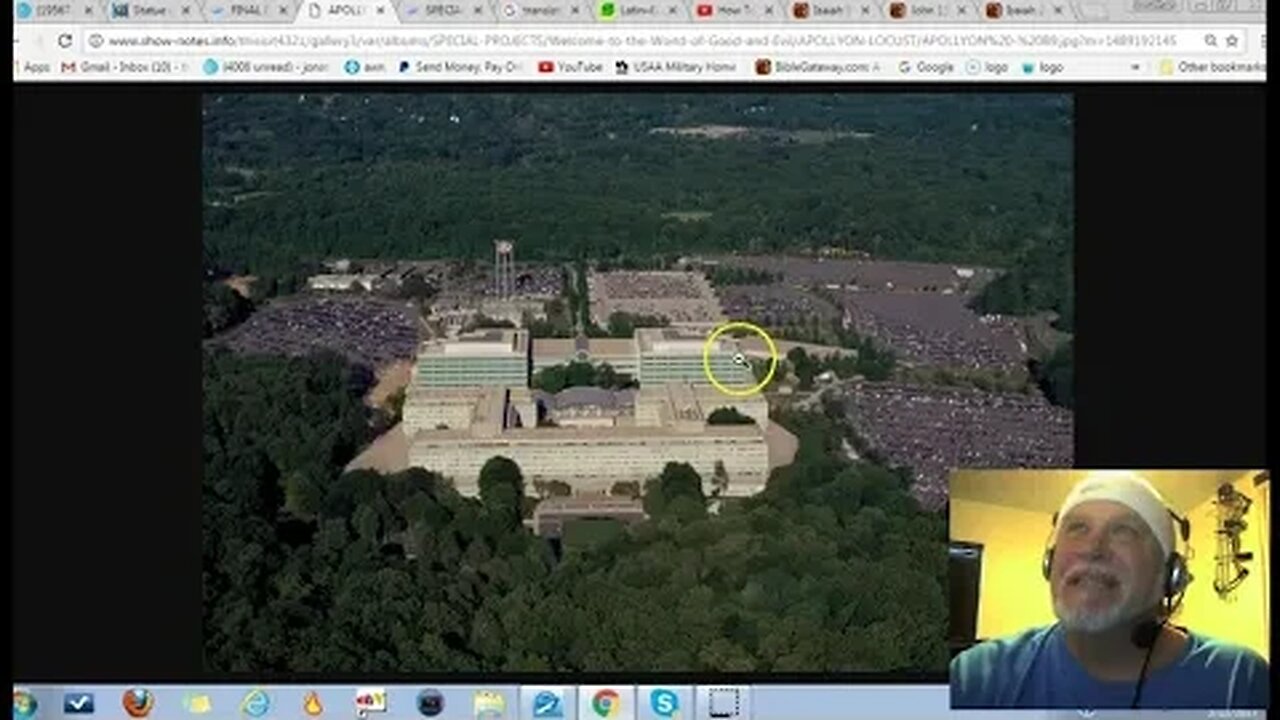1280x720 pixels.
Task: Open the eBay taskbar shortcut
Action: (x=371, y=704)
